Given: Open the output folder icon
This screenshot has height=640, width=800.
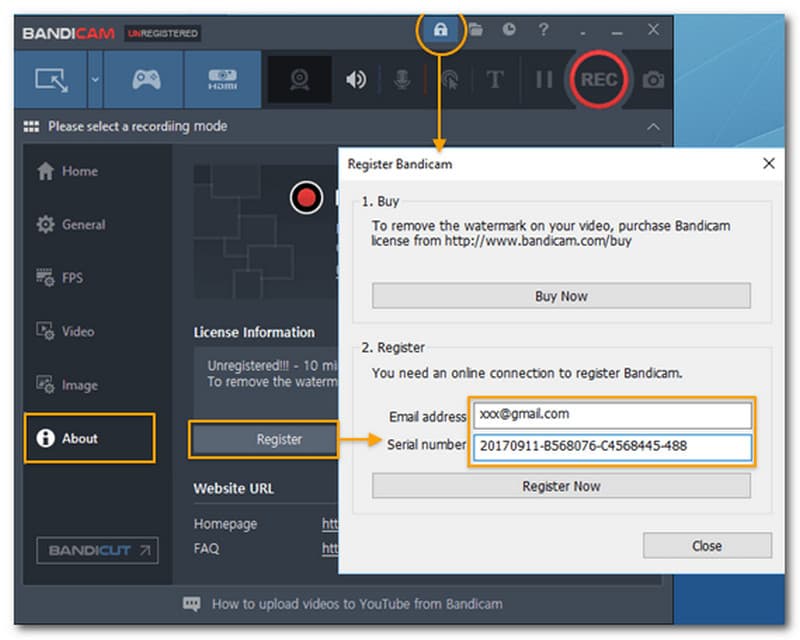Looking at the screenshot, I should coord(476,30).
